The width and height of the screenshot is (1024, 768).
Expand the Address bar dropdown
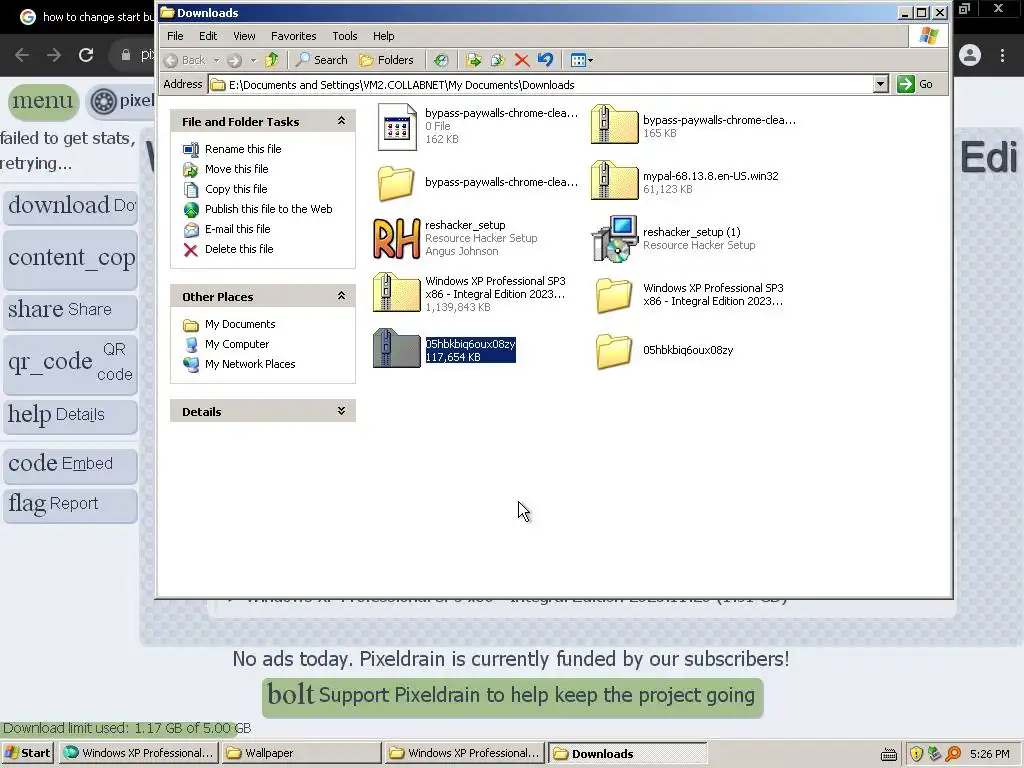coord(880,84)
